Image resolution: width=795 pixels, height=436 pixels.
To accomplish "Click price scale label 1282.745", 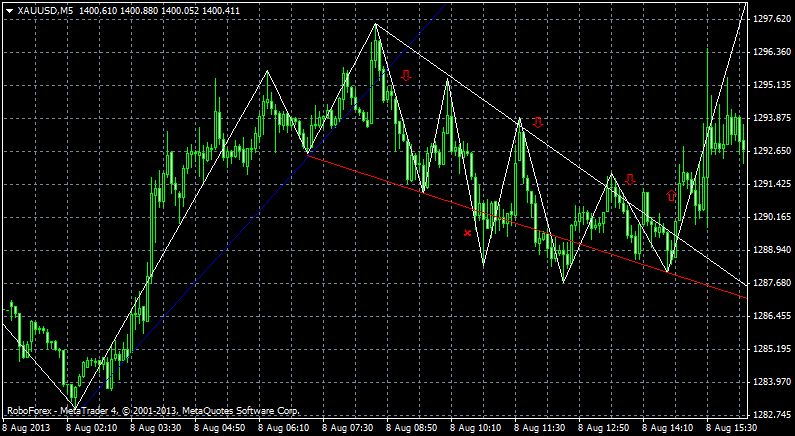I will tap(773, 414).
